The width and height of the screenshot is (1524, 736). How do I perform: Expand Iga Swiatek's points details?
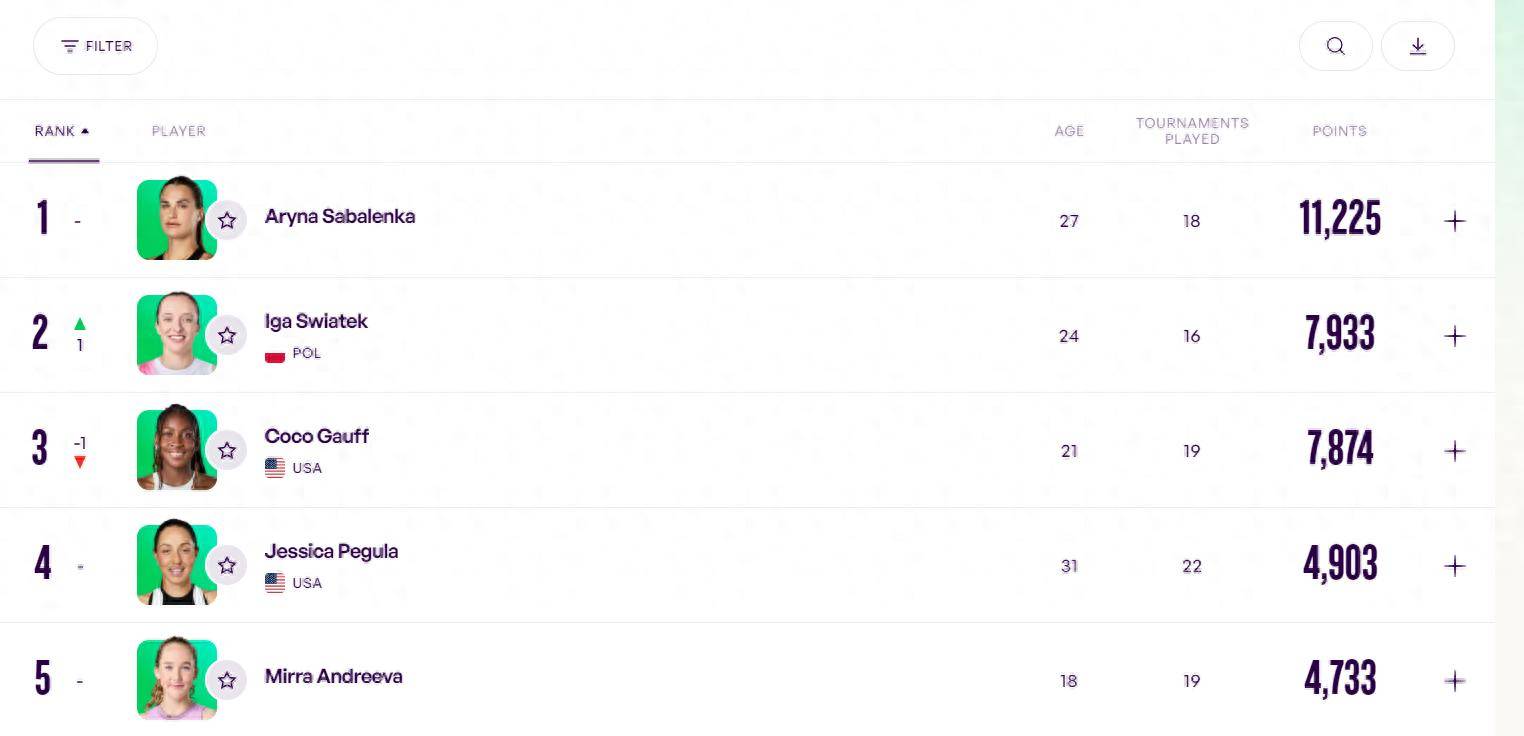click(1455, 336)
